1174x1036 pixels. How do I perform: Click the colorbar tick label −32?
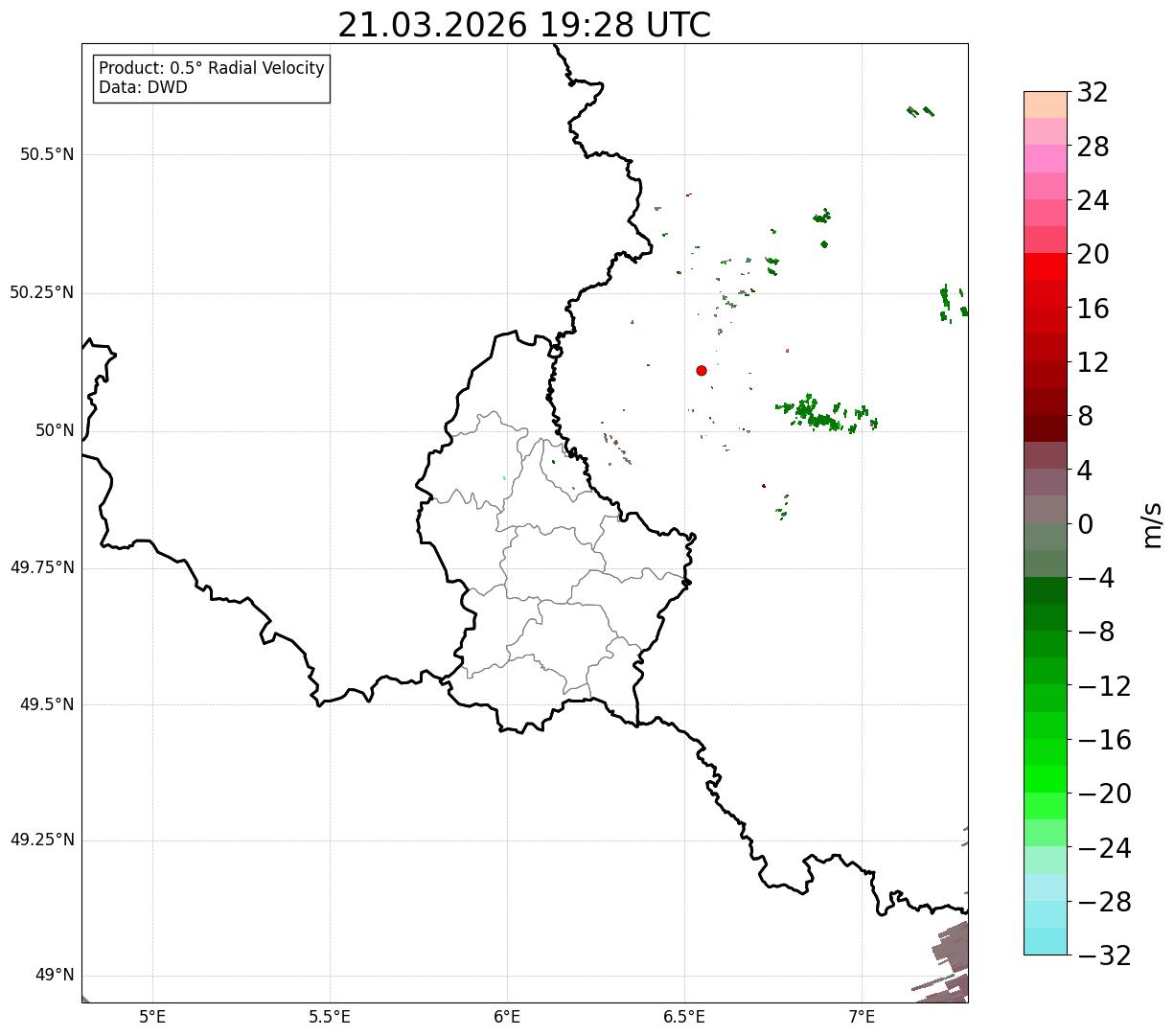(1104, 955)
